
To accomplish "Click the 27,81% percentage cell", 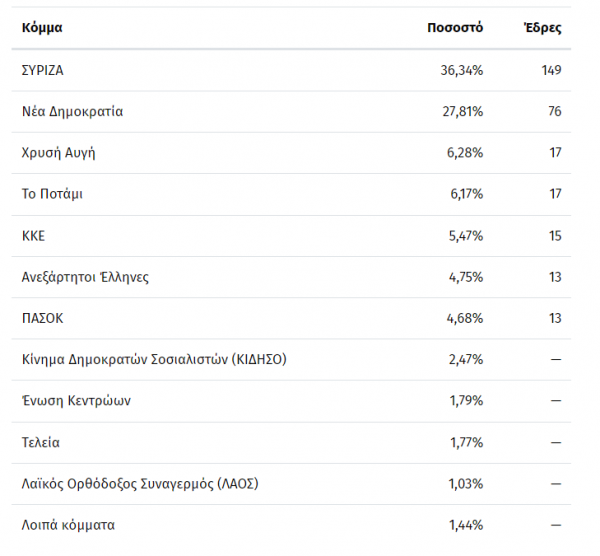I will 462,112.
